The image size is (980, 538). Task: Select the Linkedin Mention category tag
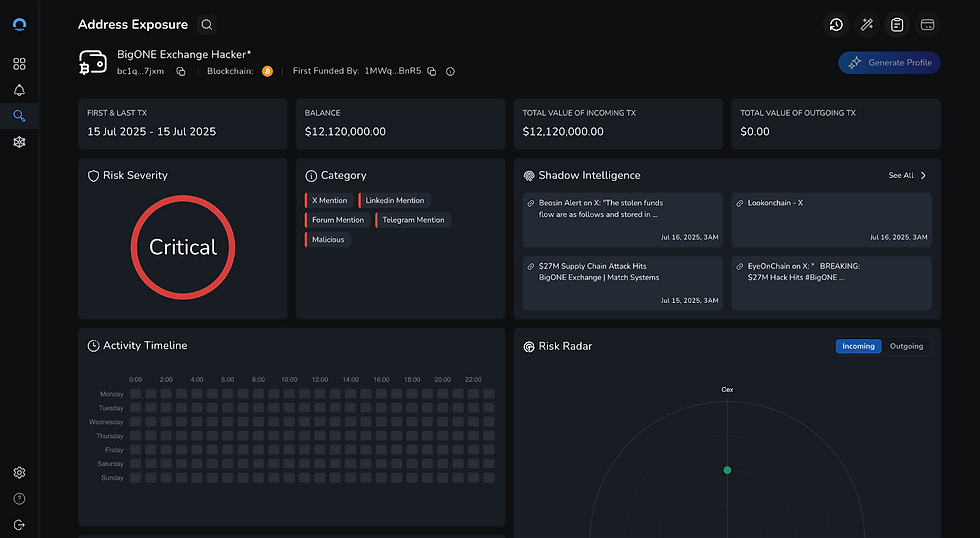(394, 201)
